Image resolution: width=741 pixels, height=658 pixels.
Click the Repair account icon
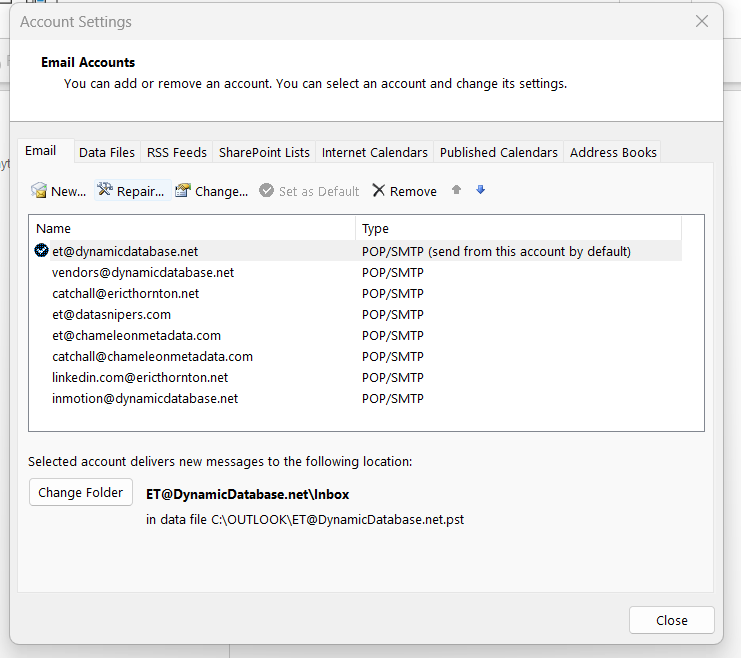[105, 191]
